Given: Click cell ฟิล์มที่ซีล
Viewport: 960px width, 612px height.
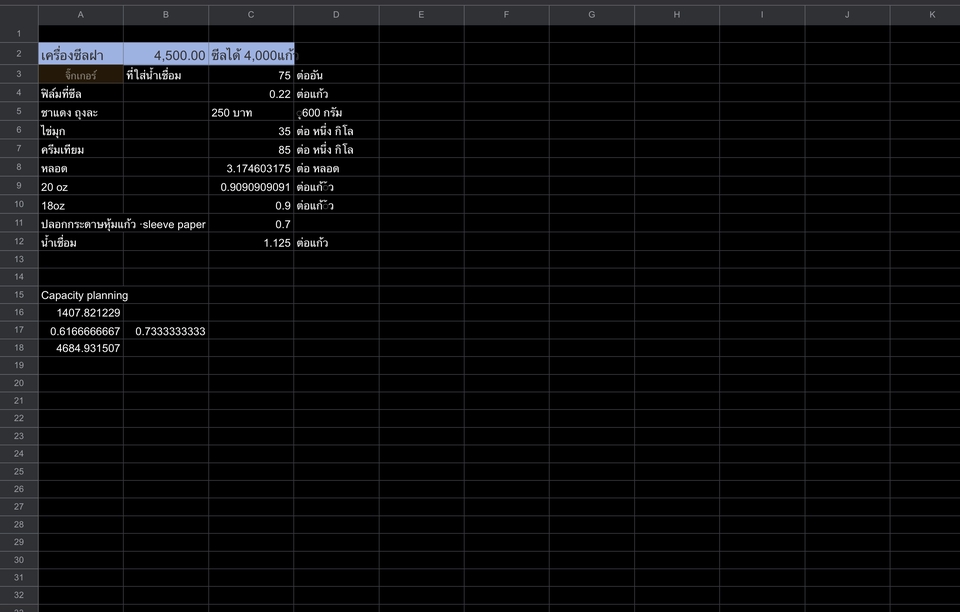Looking at the screenshot, I should [81, 94].
